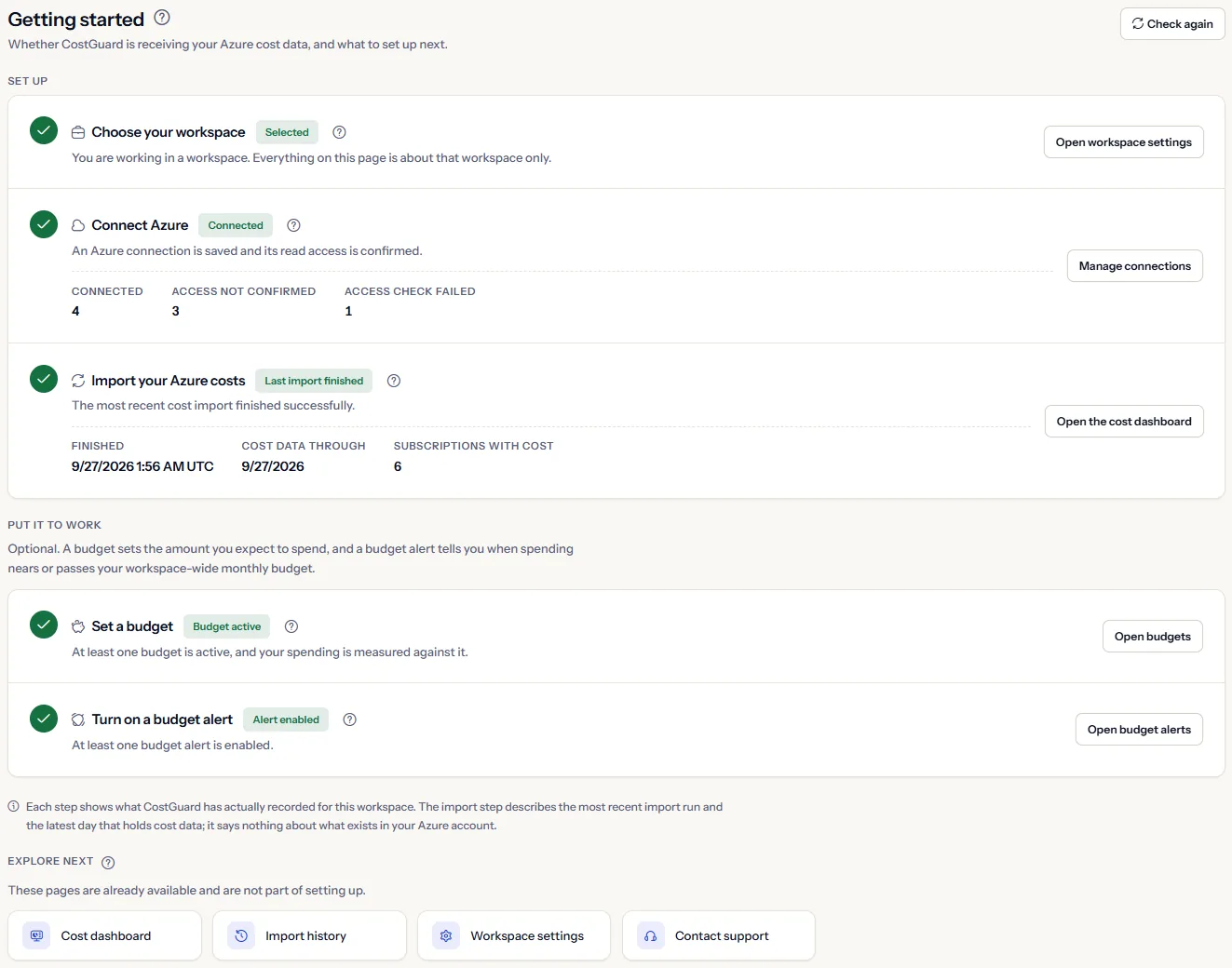
Task: Click the cloud icon beside Connect Azure
Action: coord(78,225)
